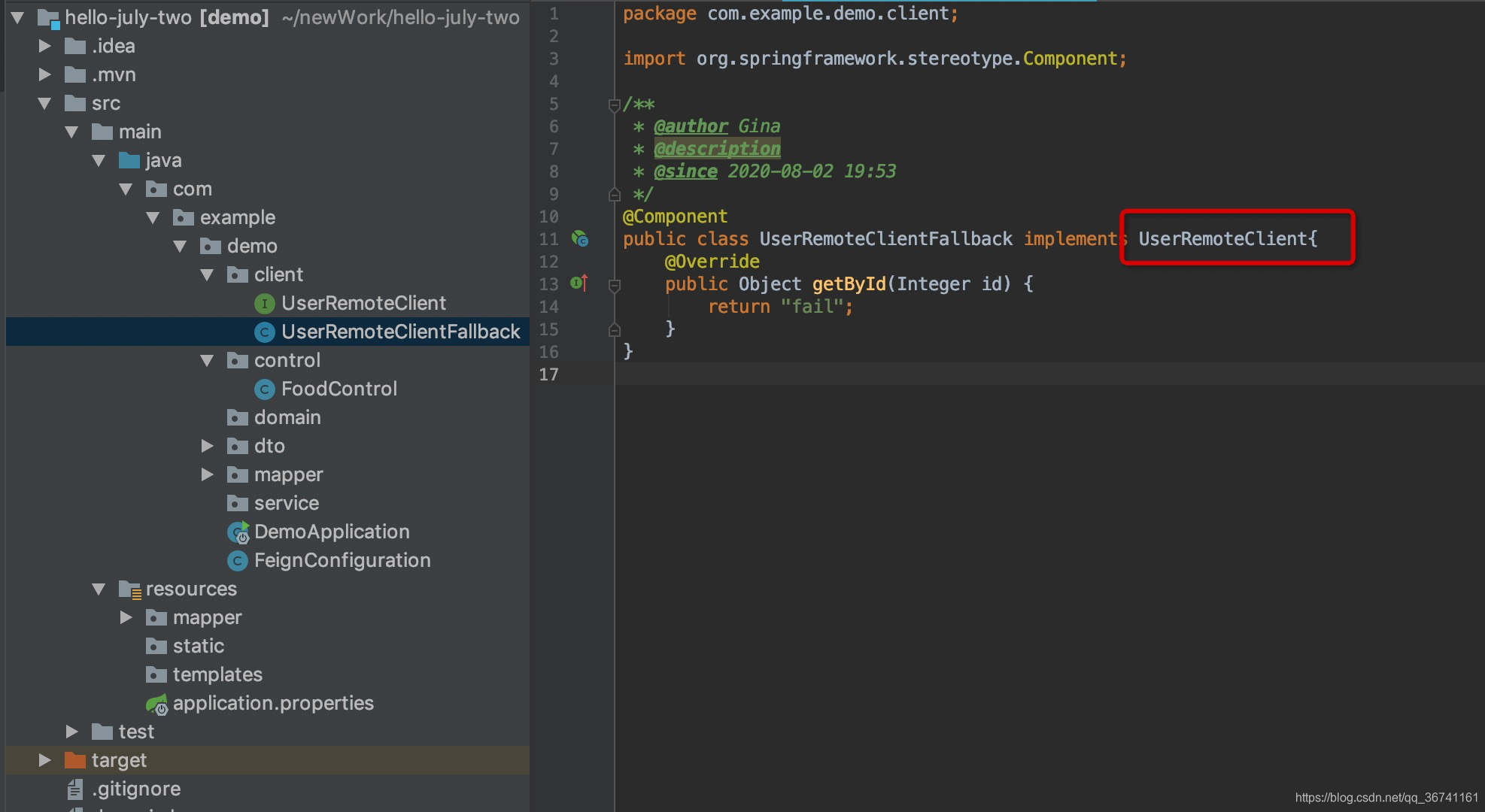
Task: Click the UserRemoteClient interface icon
Action: (262, 303)
